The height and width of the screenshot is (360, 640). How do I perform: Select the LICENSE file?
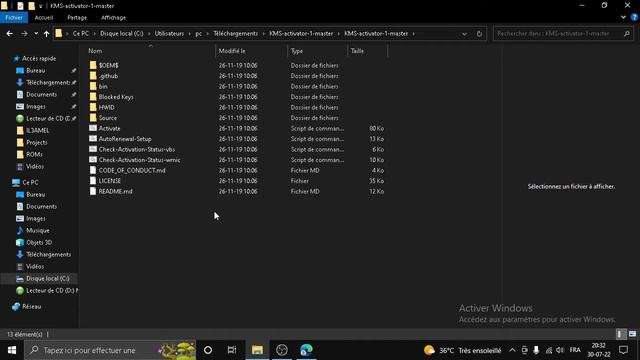[x=110, y=181]
